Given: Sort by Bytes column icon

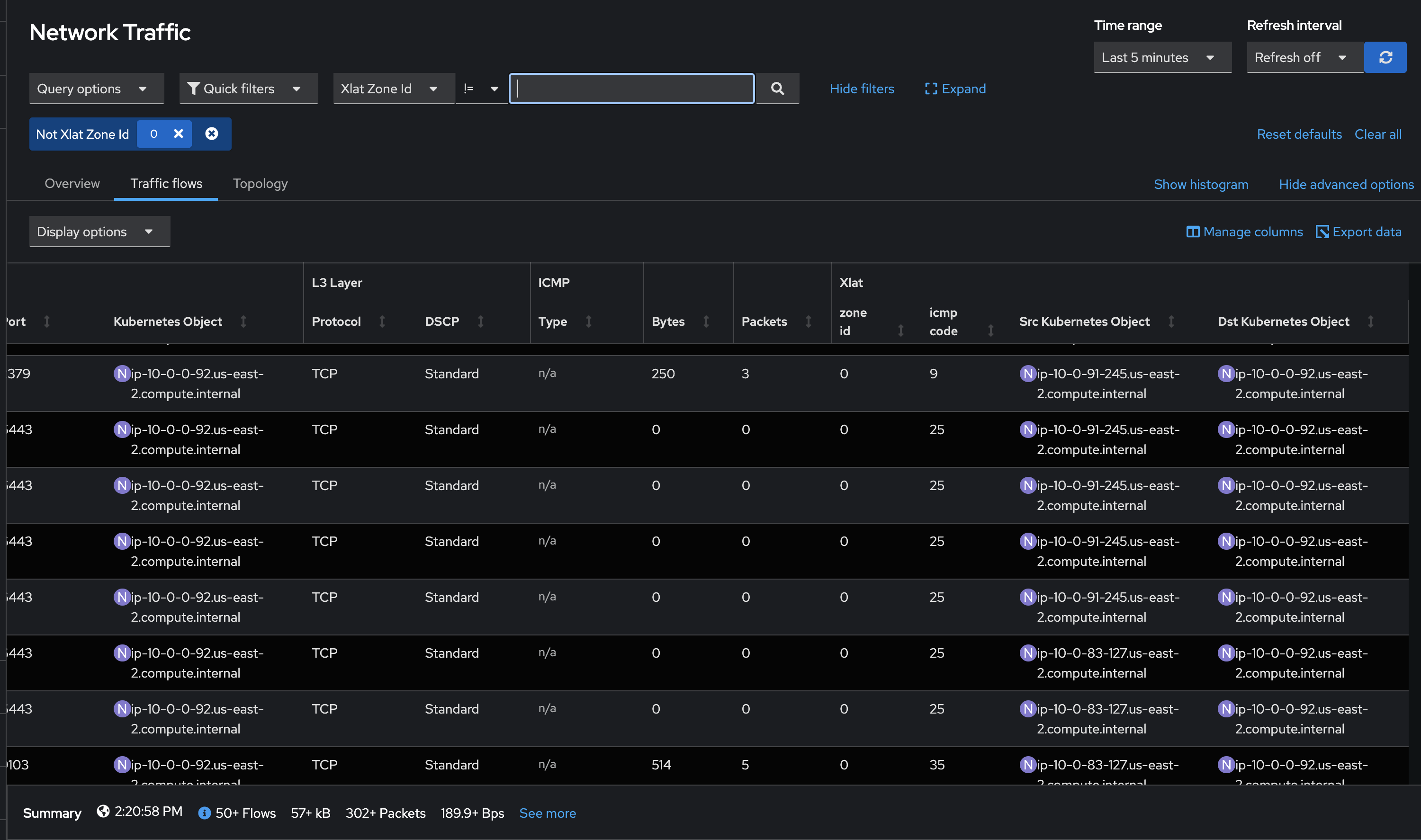Looking at the screenshot, I should [706, 322].
